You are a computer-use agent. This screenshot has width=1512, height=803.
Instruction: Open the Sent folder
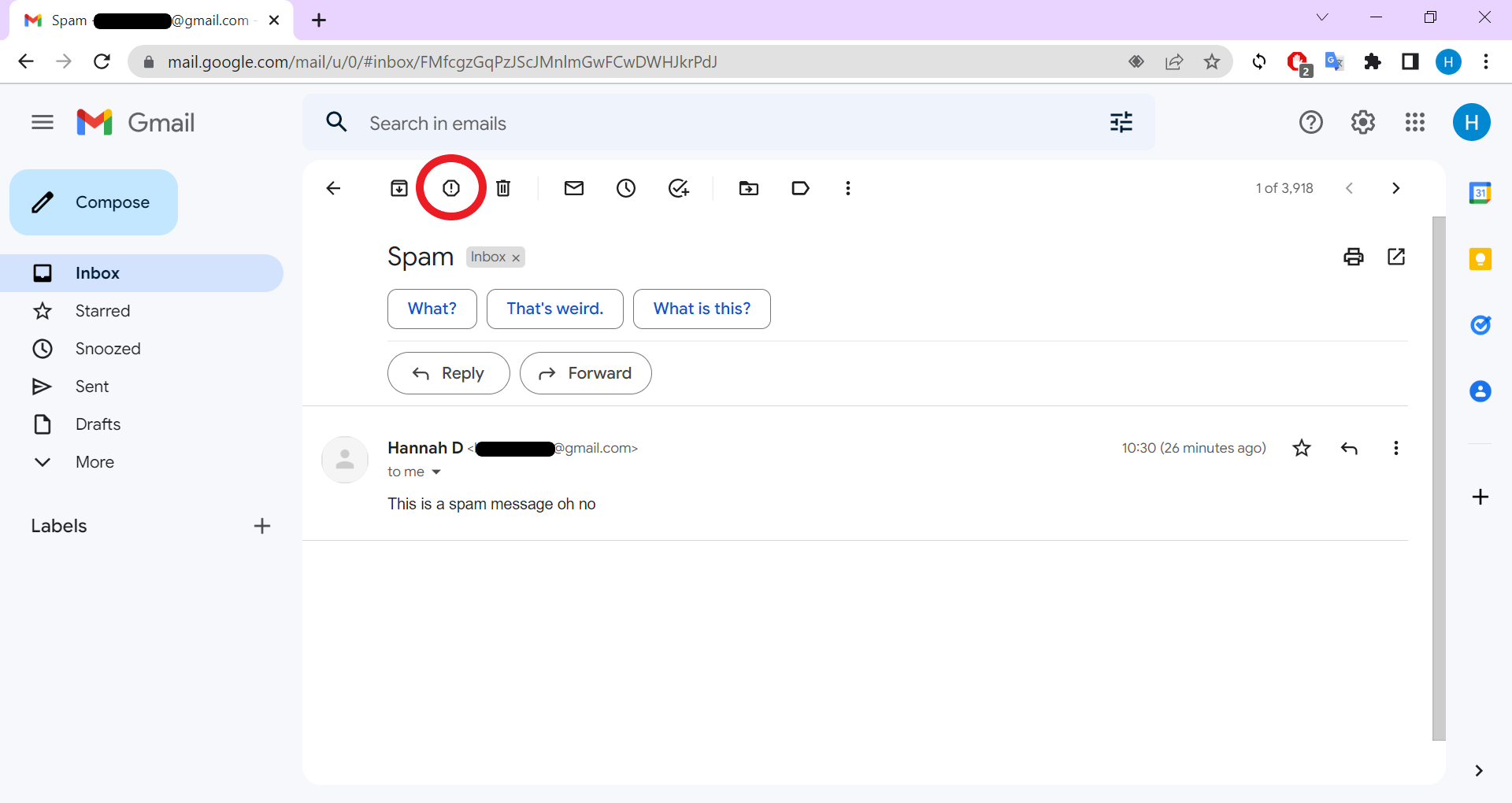pos(142,387)
